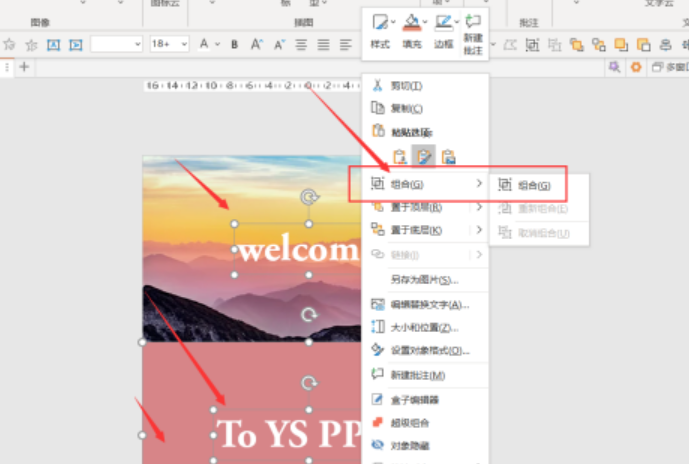Screen dimensions: 689x464
Task: Choose 组合(G) in the group submenu
Action: pyautogui.click(x=539, y=185)
